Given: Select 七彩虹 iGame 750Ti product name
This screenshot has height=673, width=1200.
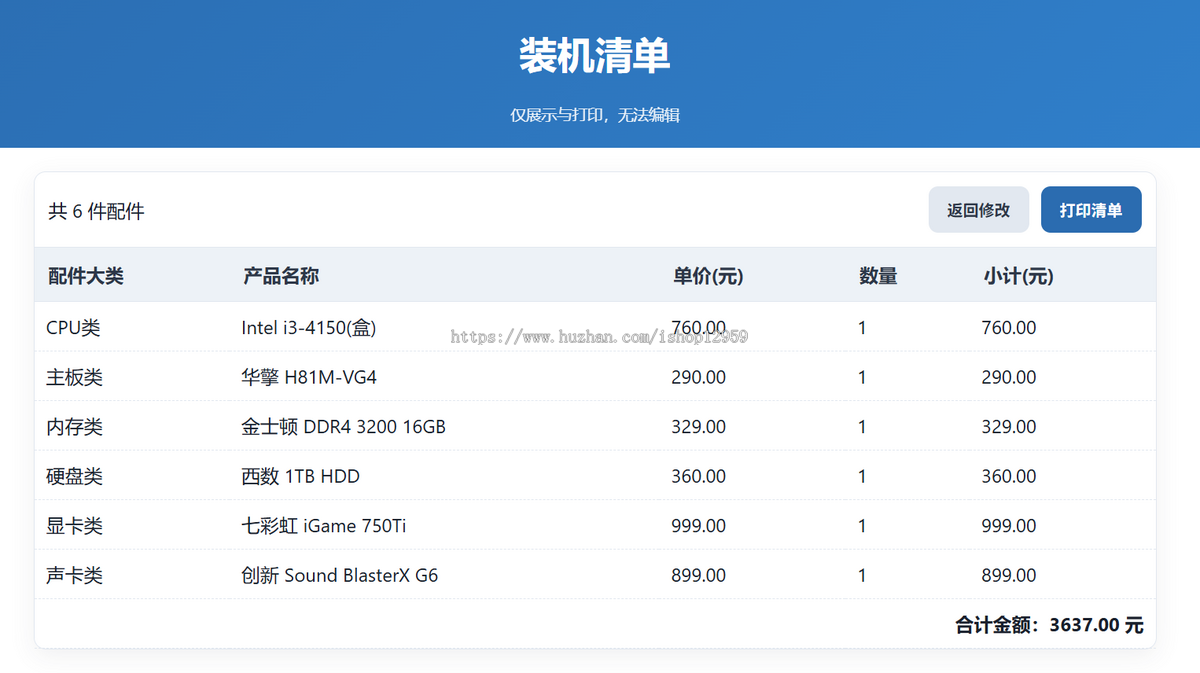Looking at the screenshot, I should pyautogui.click(x=324, y=526).
